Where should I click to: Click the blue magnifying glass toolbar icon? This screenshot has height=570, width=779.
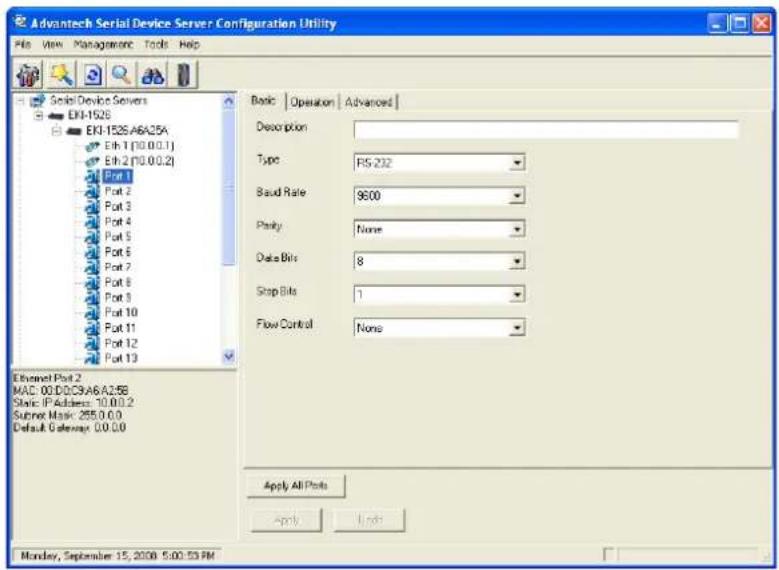tap(122, 75)
